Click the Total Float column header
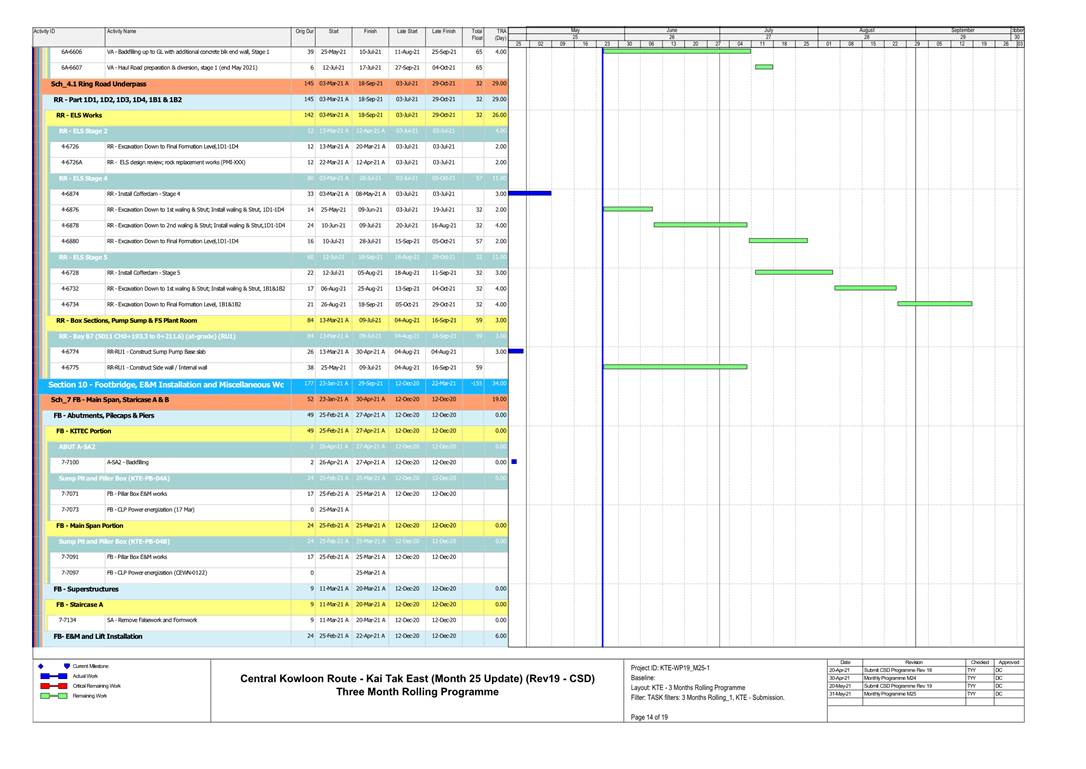 pos(477,35)
